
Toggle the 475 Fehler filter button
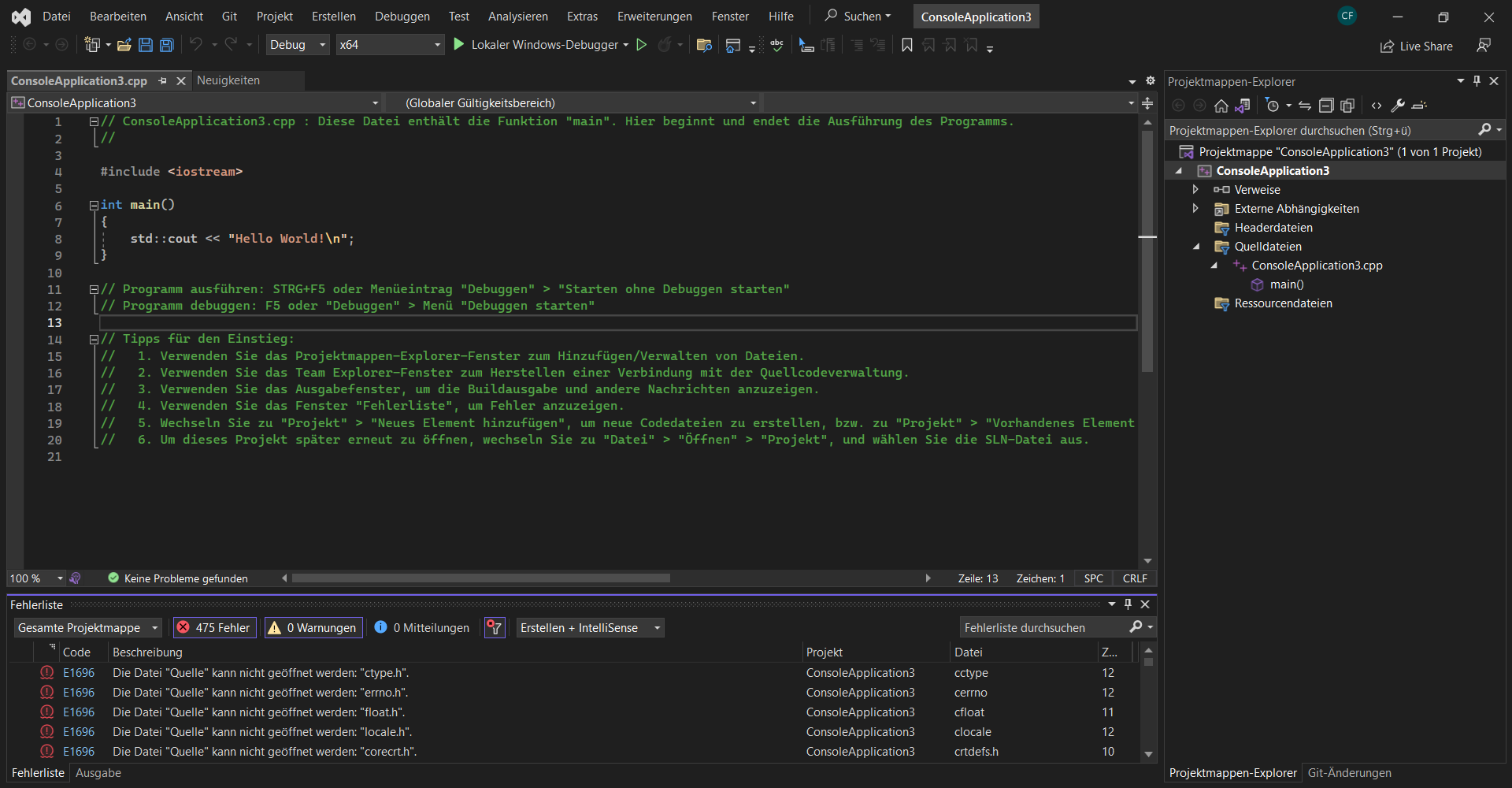213,627
